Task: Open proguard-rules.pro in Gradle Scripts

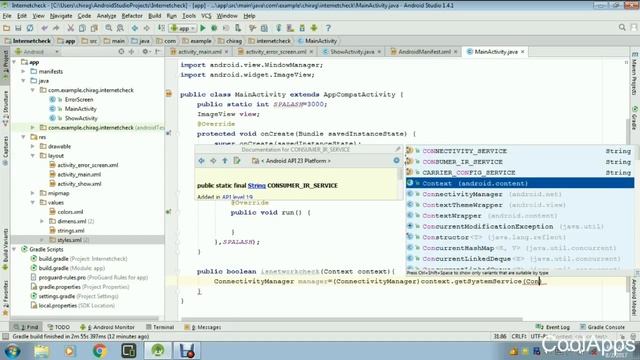Action: point(62,278)
